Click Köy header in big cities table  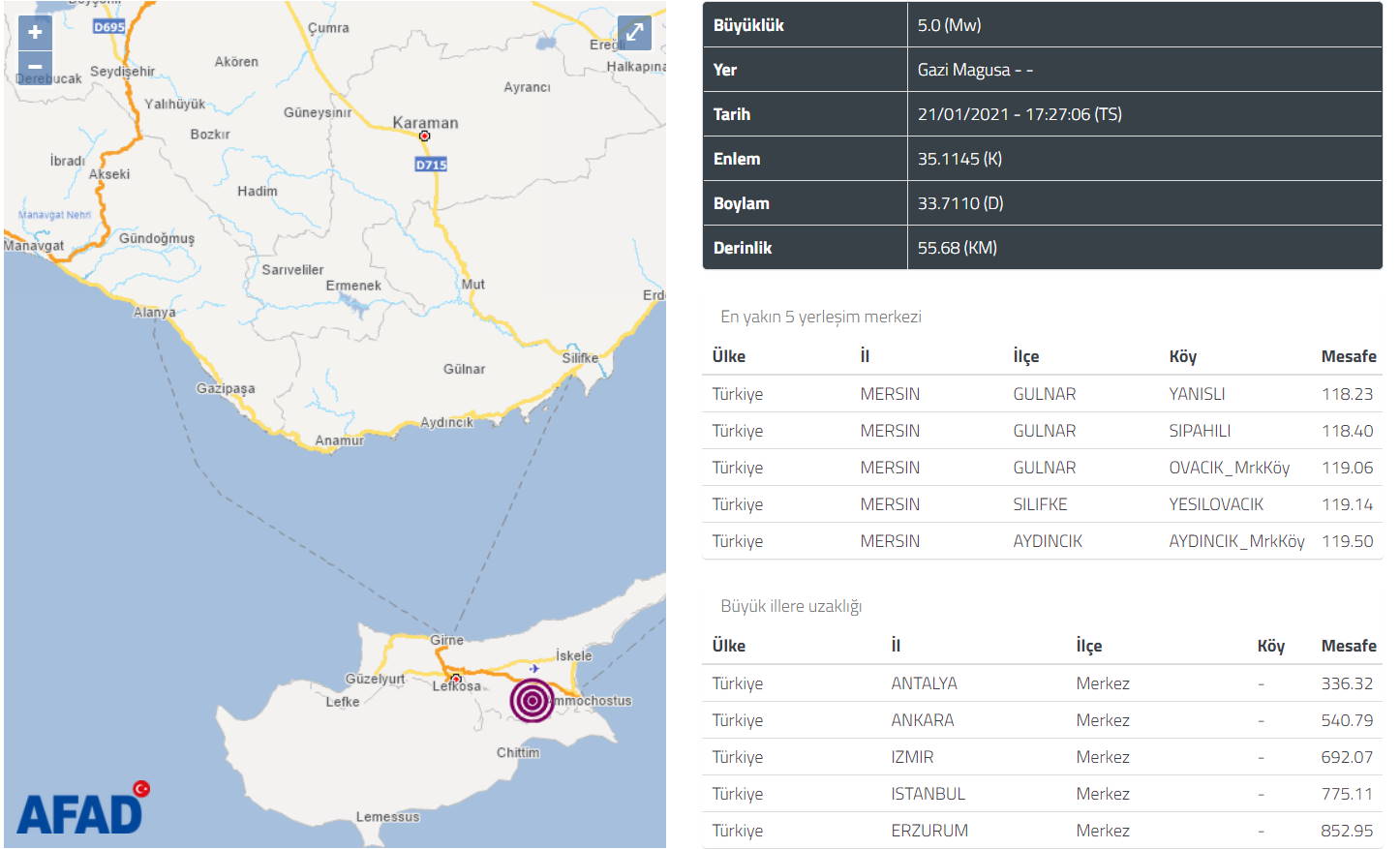click(1270, 646)
